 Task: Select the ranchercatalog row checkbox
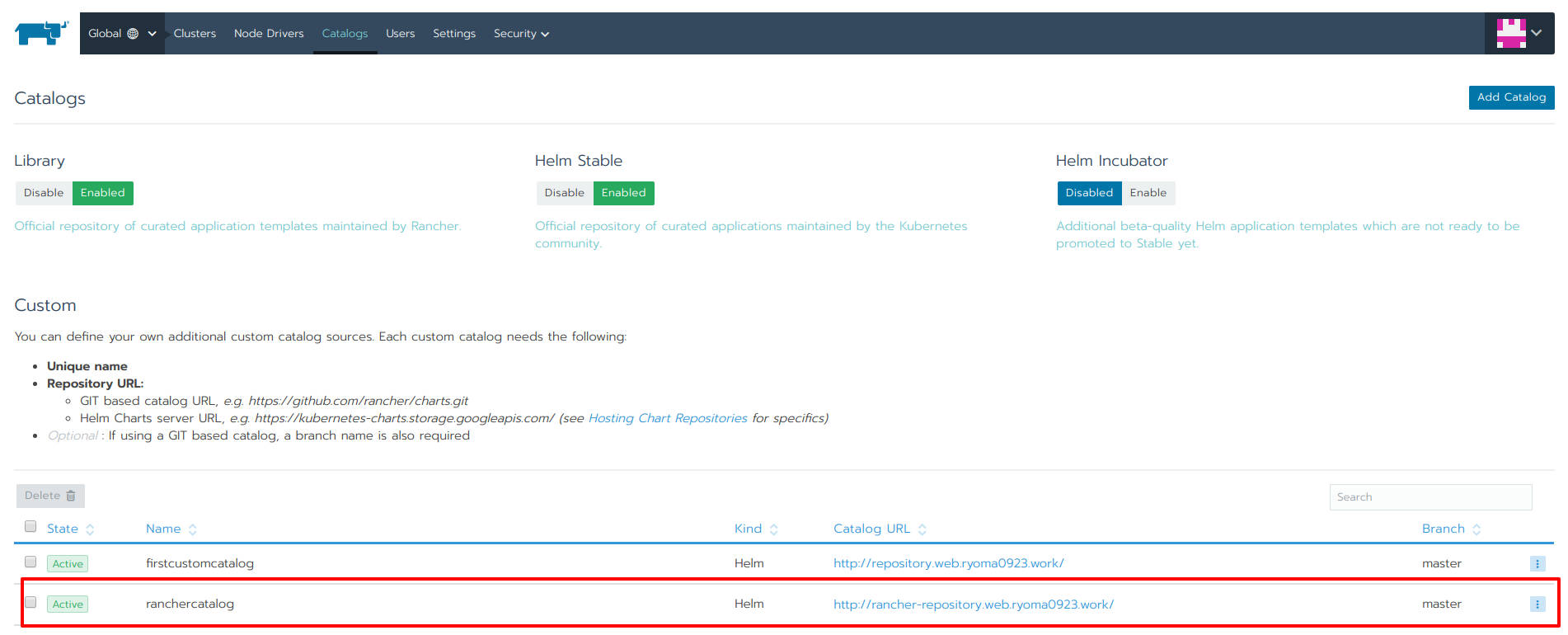tap(31, 602)
